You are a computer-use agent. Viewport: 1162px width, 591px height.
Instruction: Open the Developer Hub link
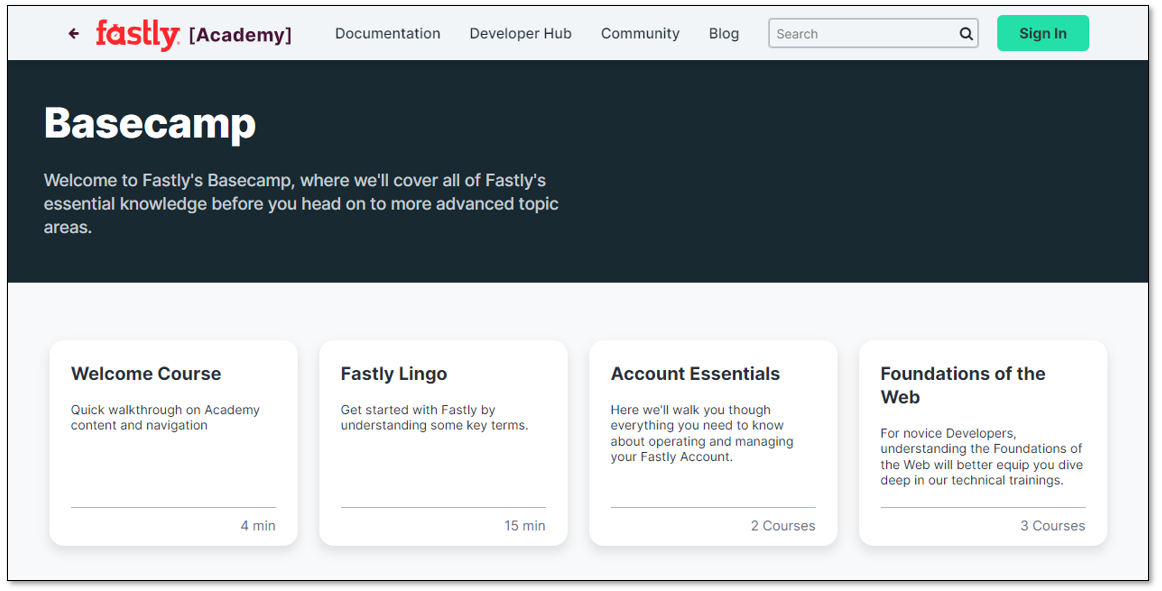pos(520,33)
